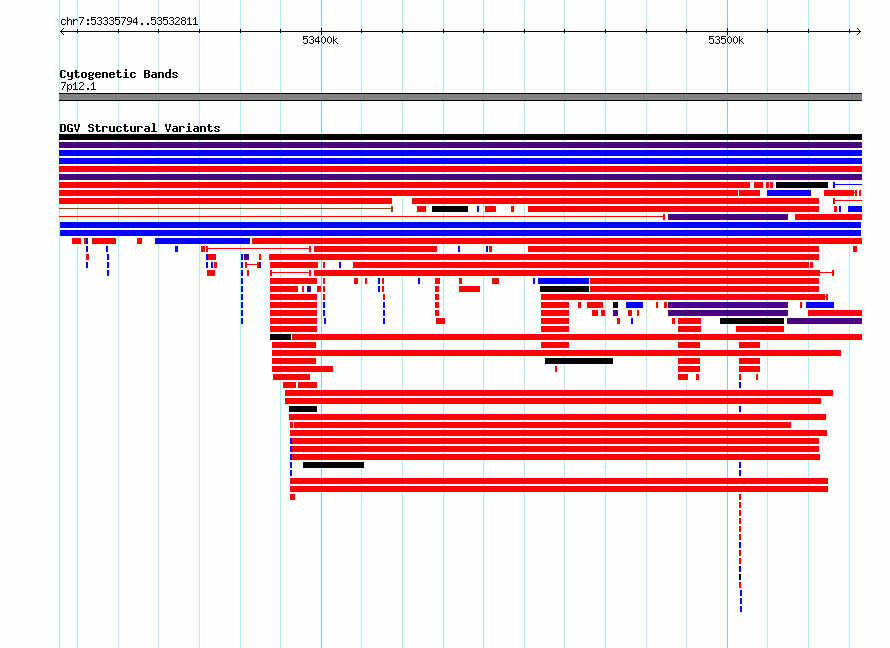Select the long vertical dashed red-blue variant stack at bottom

(x=740, y=553)
